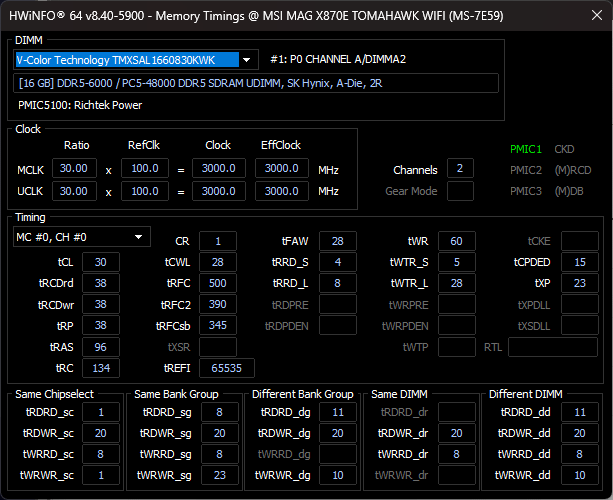Select the CR command rate field
This screenshot has height=500, width=613.
coord(218,241)
